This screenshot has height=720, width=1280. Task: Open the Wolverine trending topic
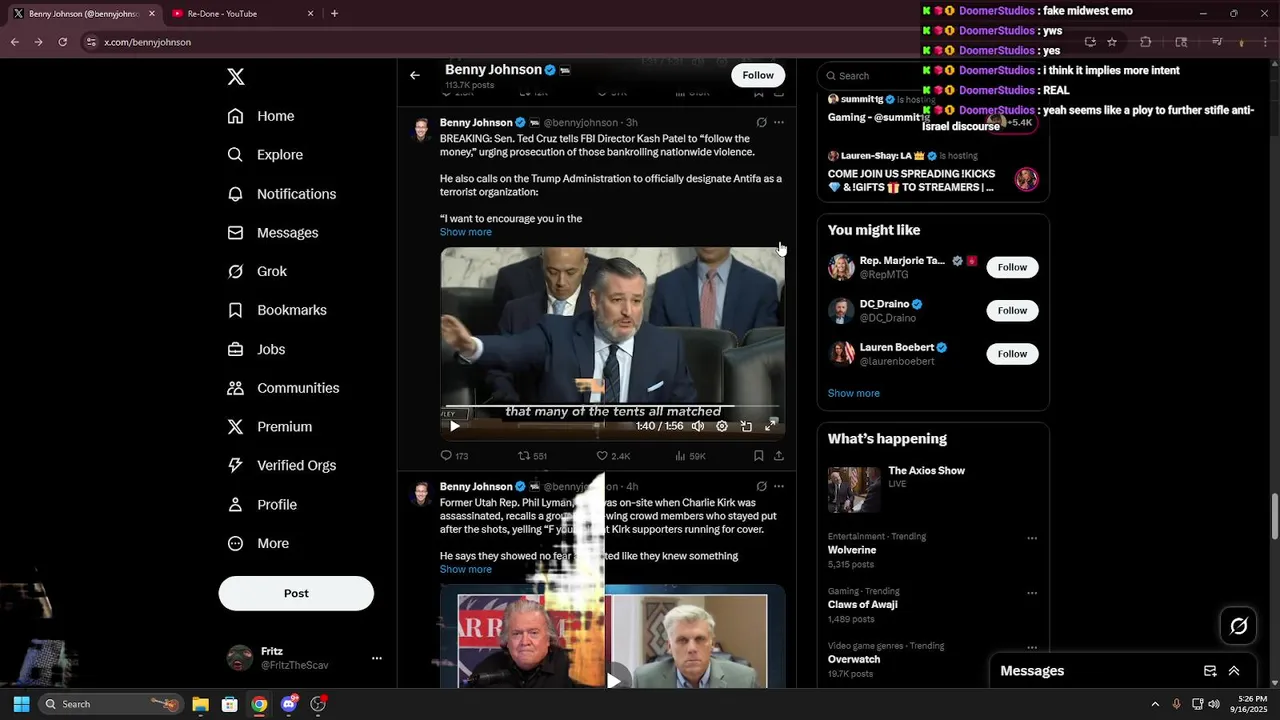(x=852, y=550)
